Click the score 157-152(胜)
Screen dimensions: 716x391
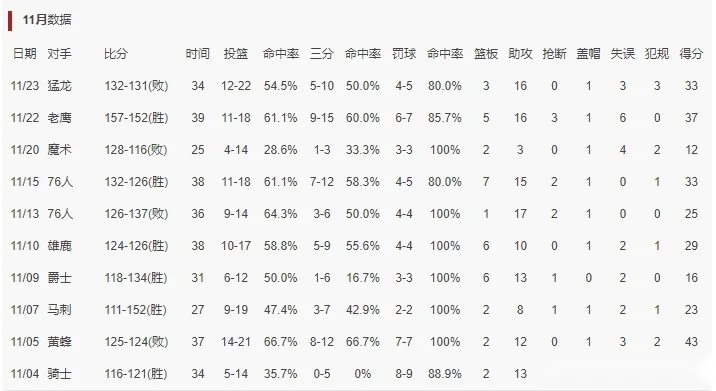136,117
